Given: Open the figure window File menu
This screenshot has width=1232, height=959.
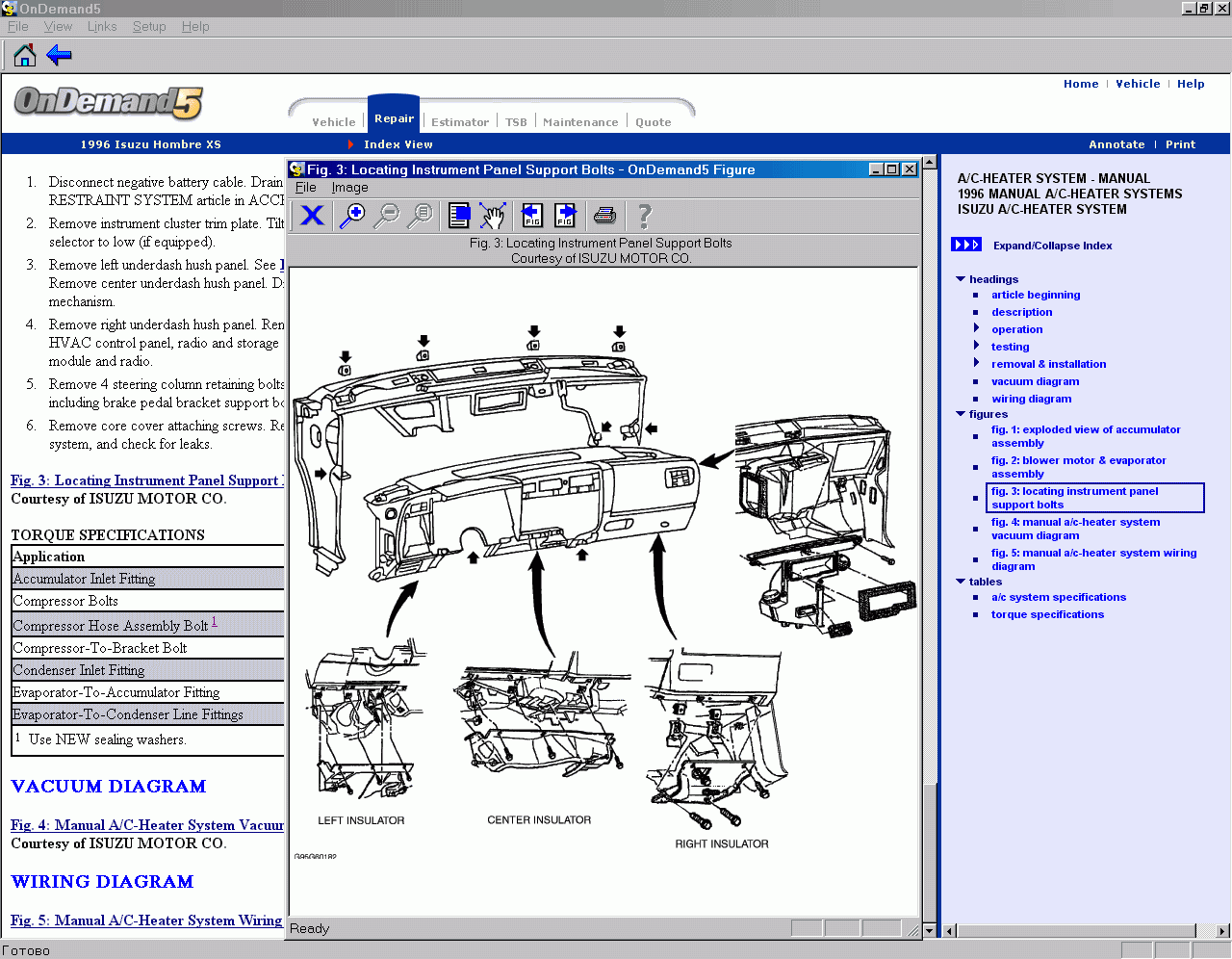Looking at the screenshot, I should coord(306,188).
